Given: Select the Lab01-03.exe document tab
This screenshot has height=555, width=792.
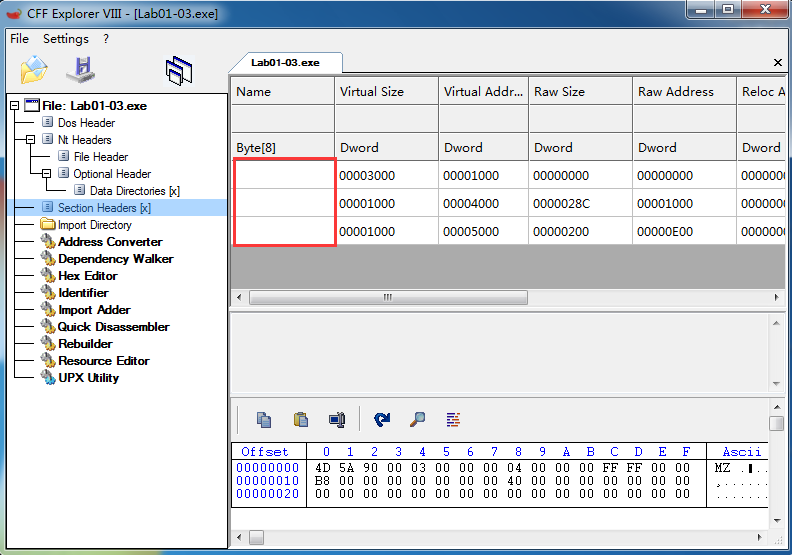Looking at the screenshot, I should point(285,63).
